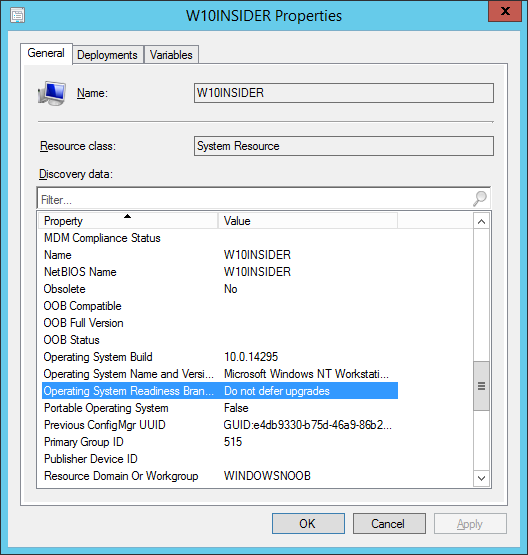
Task: Select the NetBIOS Name row
Action: (x=220, y=272)
